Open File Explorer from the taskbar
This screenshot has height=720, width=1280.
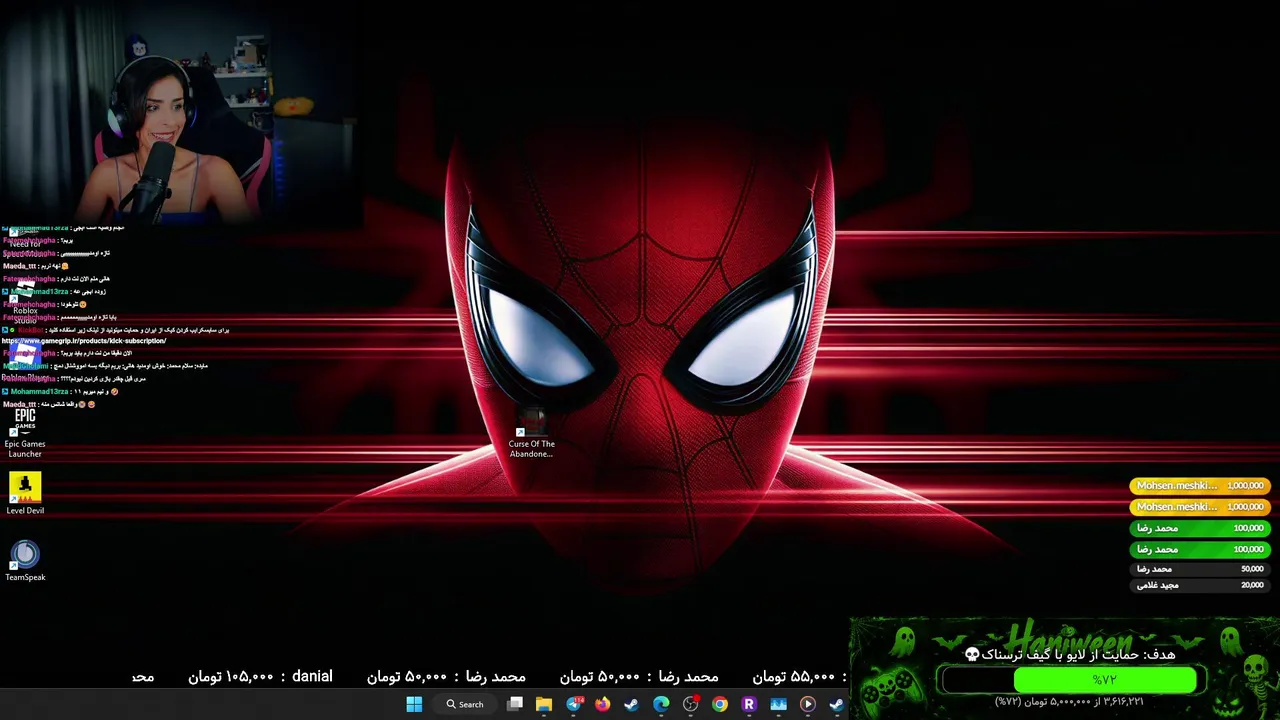coord(544,704)
